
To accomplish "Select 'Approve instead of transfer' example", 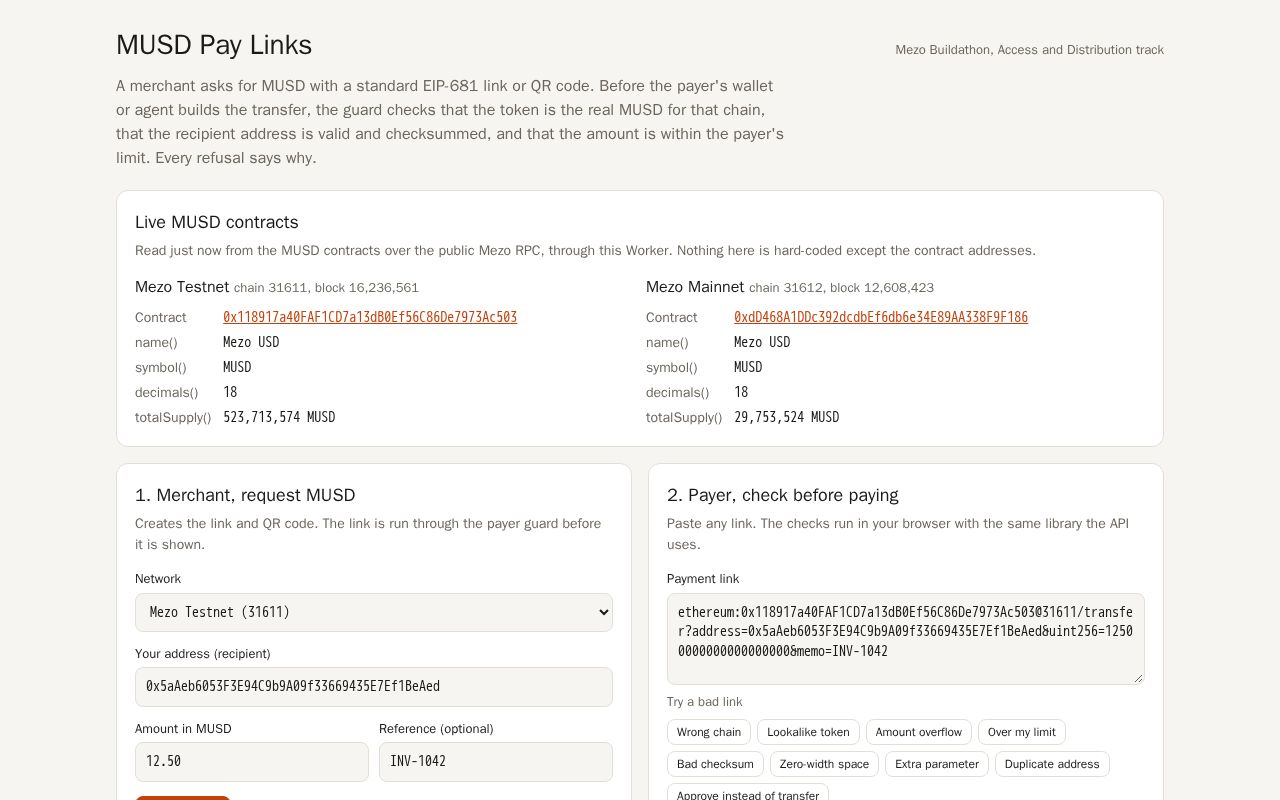I will pos(748,794).
